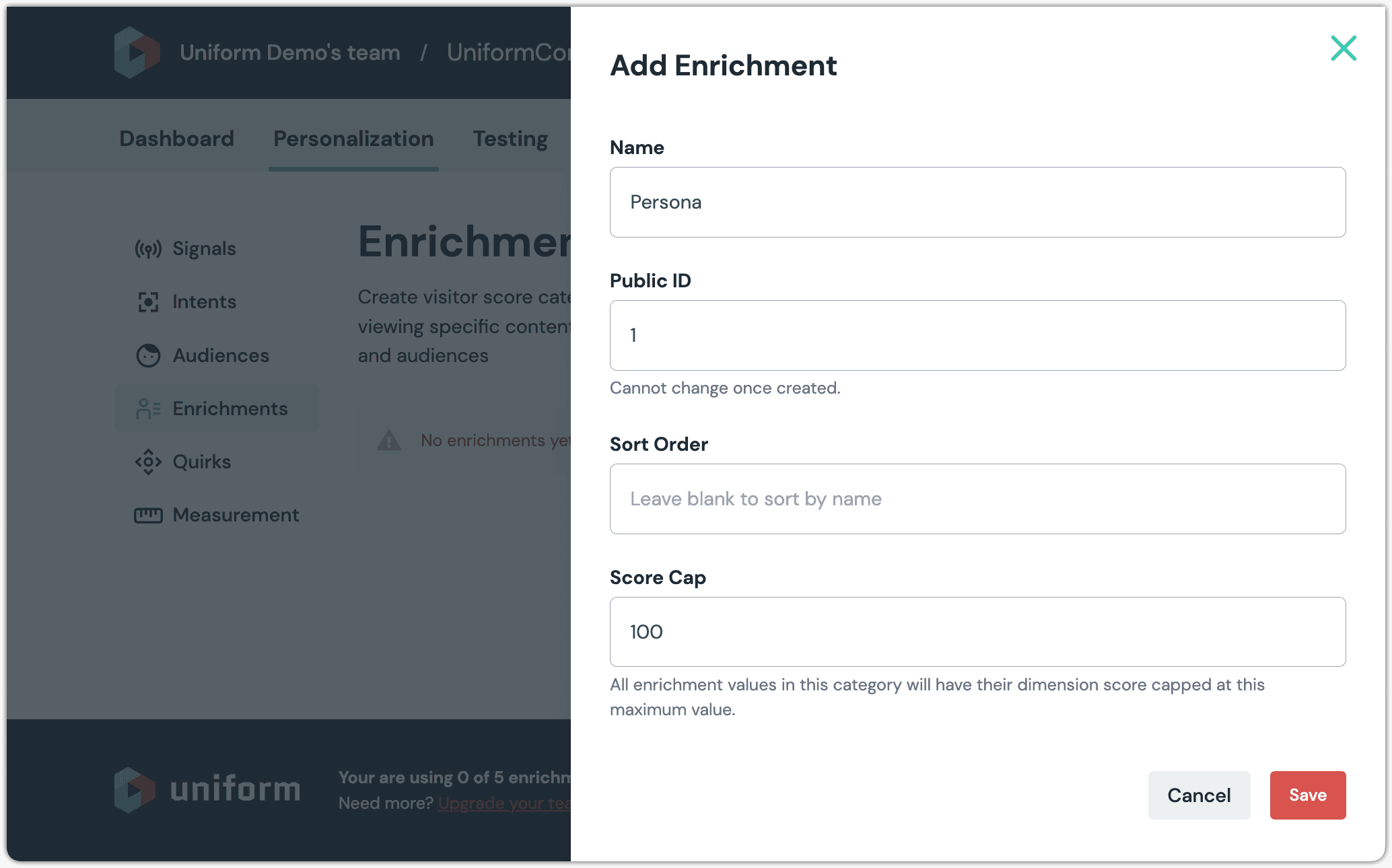Viewport: 1392px width, 868px height.
Task: Open the Quirks section icon
Action: 148,462
